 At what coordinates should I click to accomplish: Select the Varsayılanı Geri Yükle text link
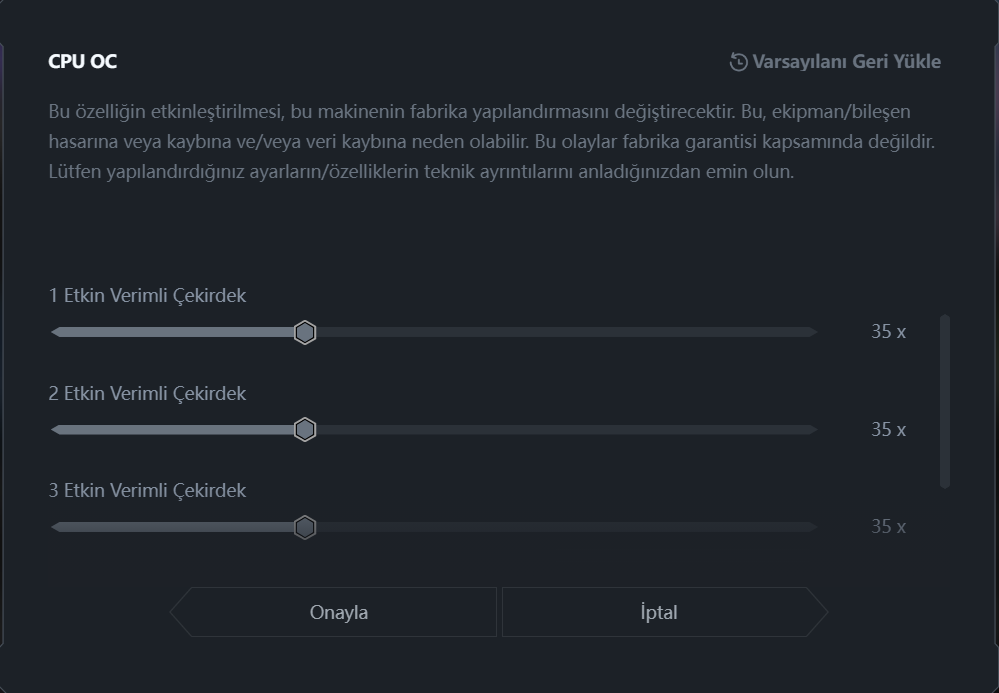[846, 62]
